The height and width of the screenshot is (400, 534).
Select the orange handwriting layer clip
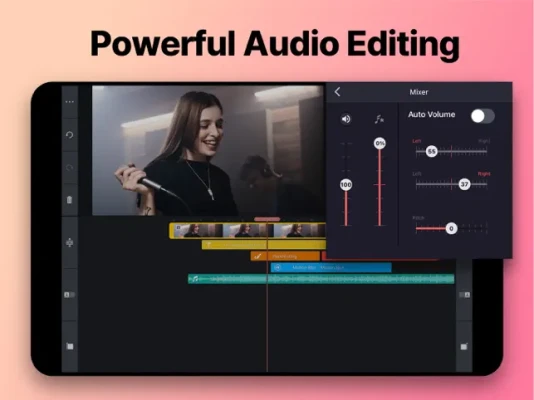point(285,256)
